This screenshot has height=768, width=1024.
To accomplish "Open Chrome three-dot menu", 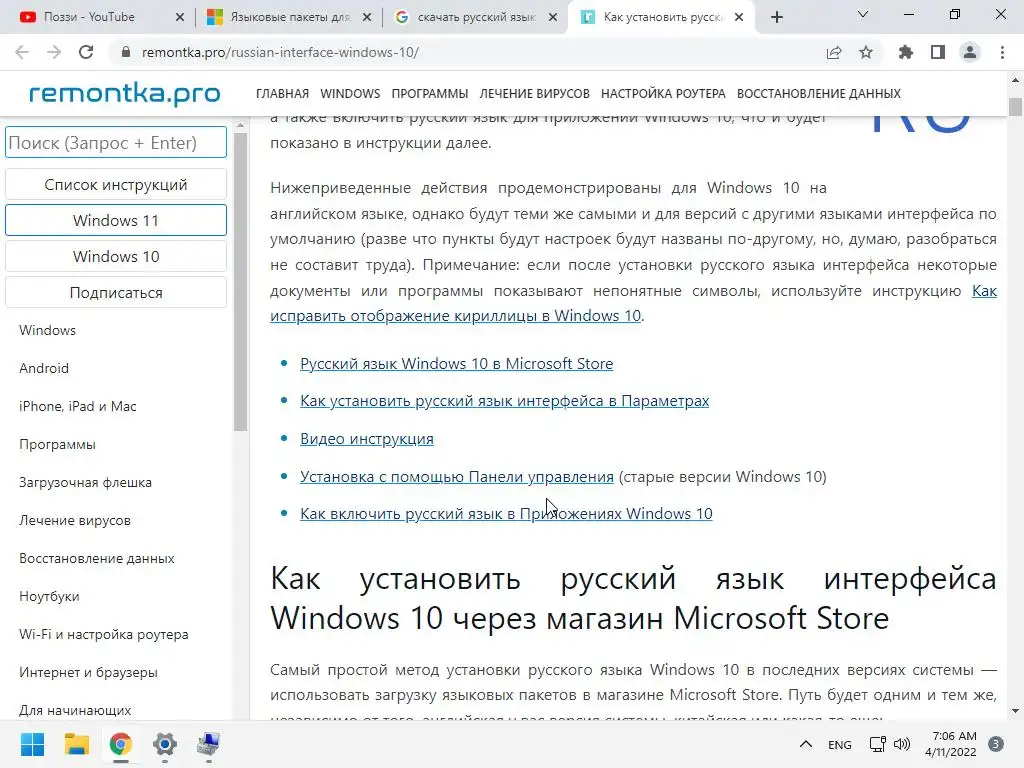I will point(1002,52).
